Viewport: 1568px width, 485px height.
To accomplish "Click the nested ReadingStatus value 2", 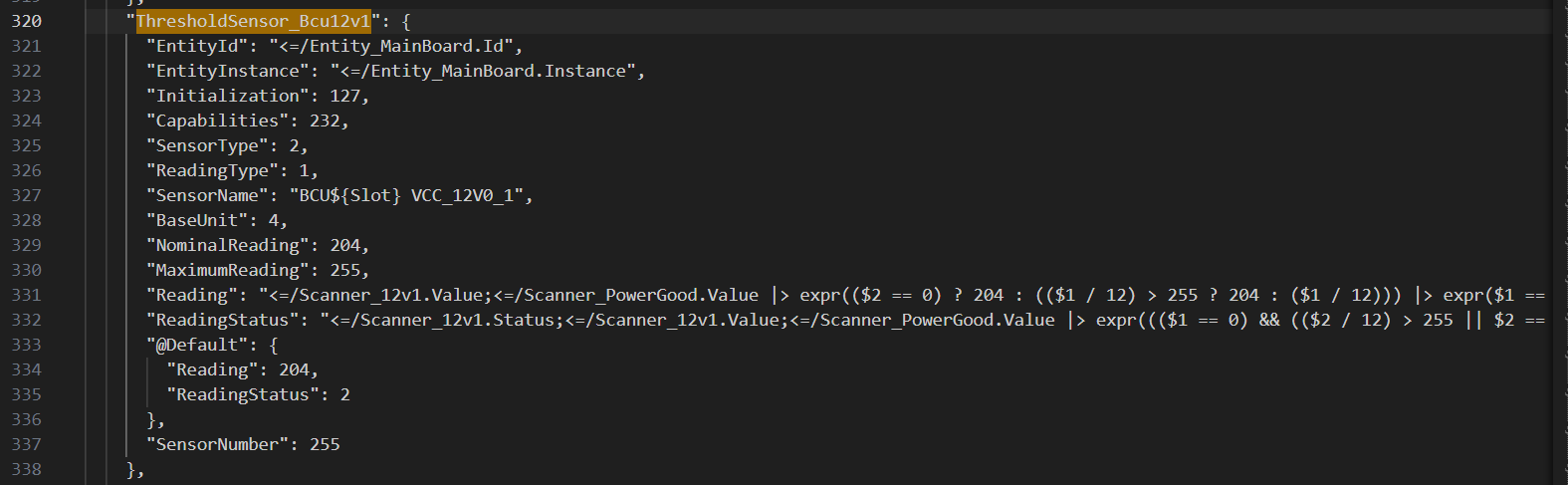I will click(x=344, y=394).
